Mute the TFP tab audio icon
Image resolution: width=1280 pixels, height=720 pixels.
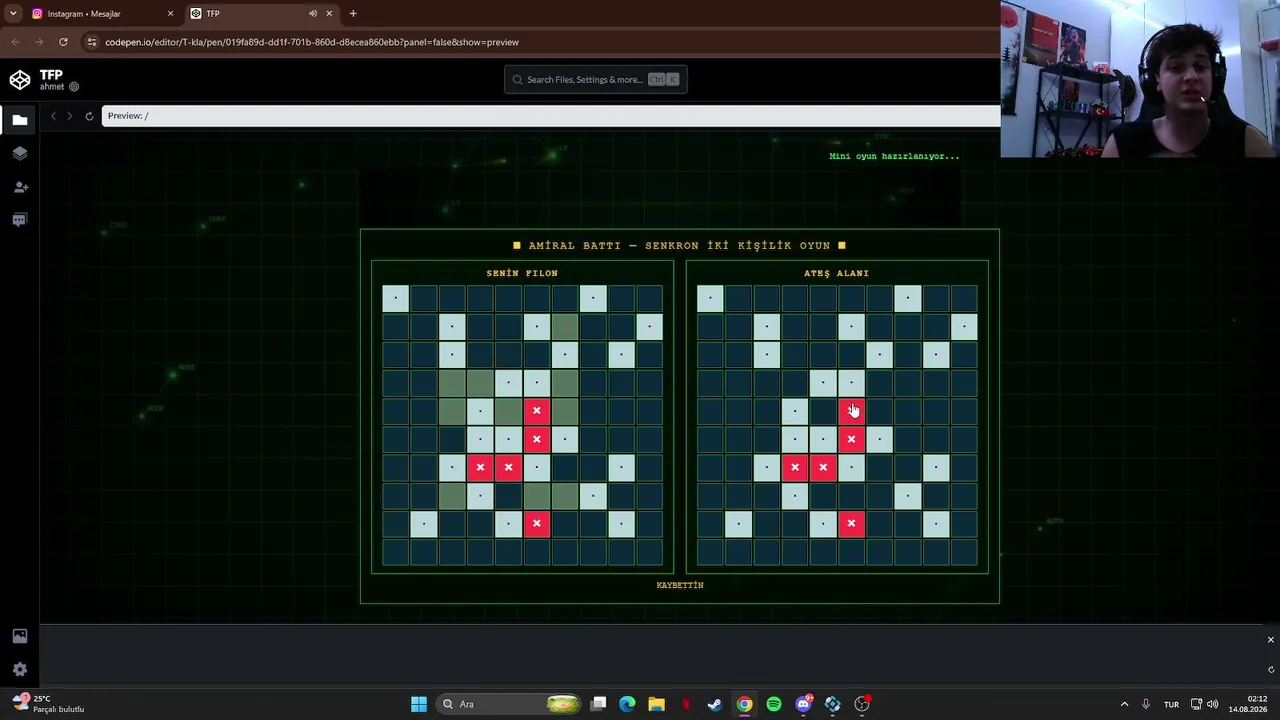tap(313, 14)
